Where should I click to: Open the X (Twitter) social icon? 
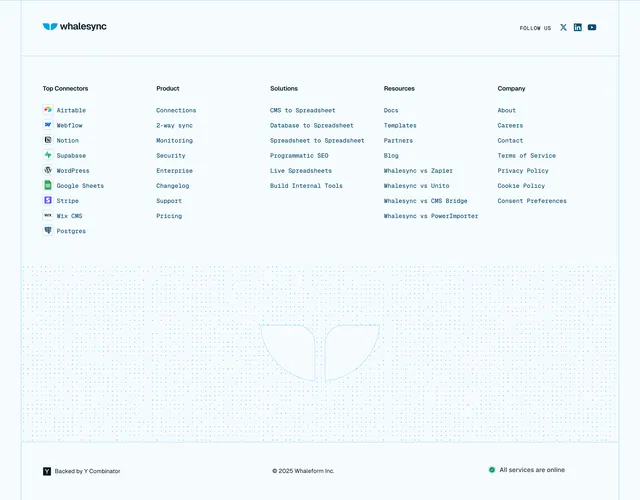563,27
